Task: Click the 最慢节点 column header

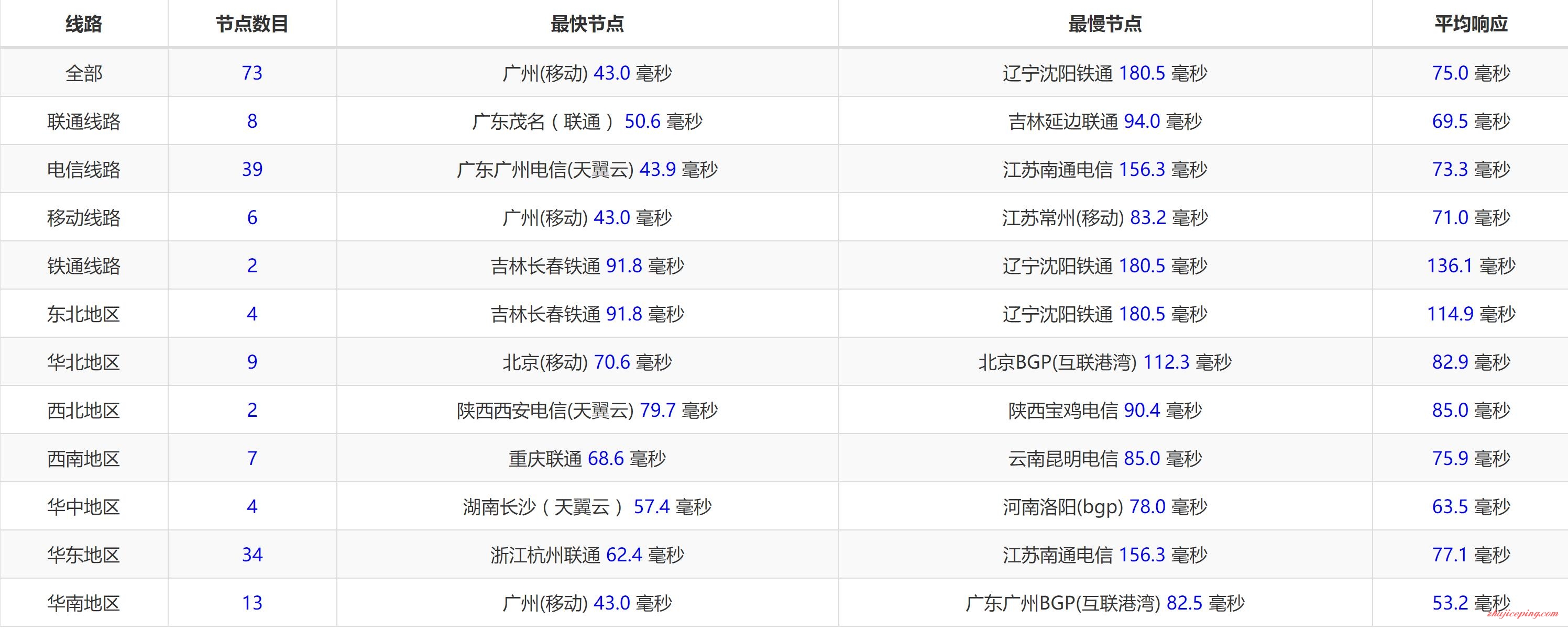Action: 1105,24
